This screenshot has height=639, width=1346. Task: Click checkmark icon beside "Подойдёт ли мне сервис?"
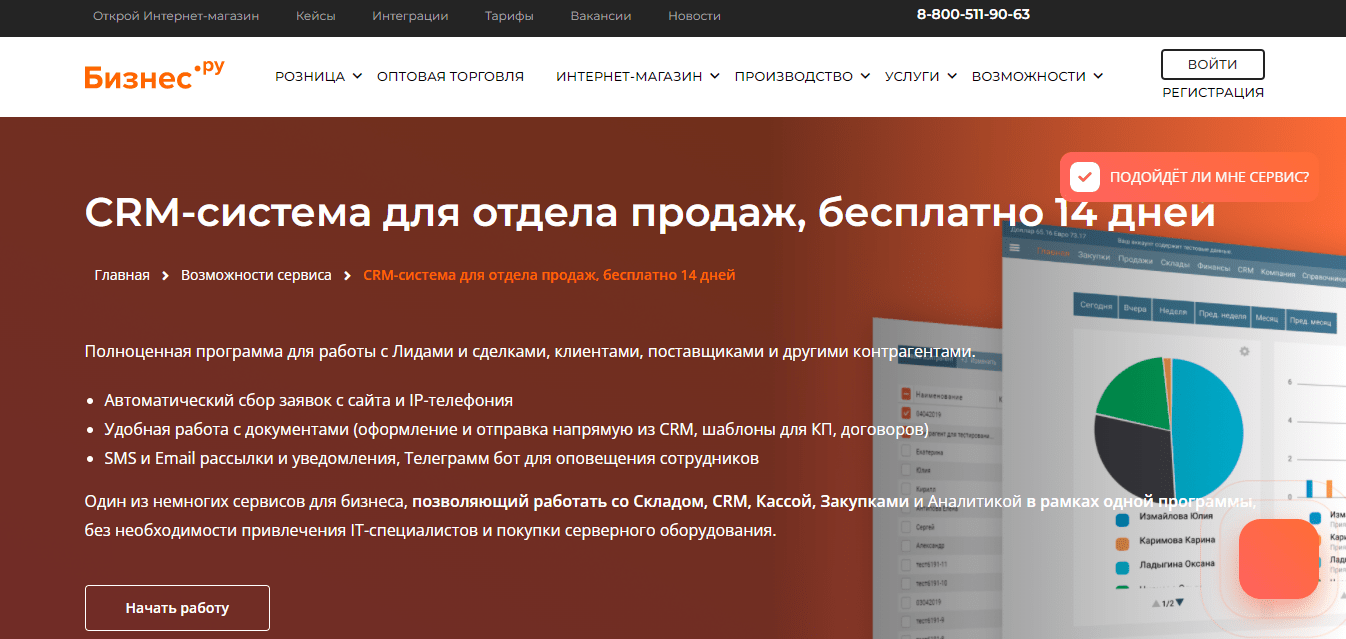[x=1084, y=177]
